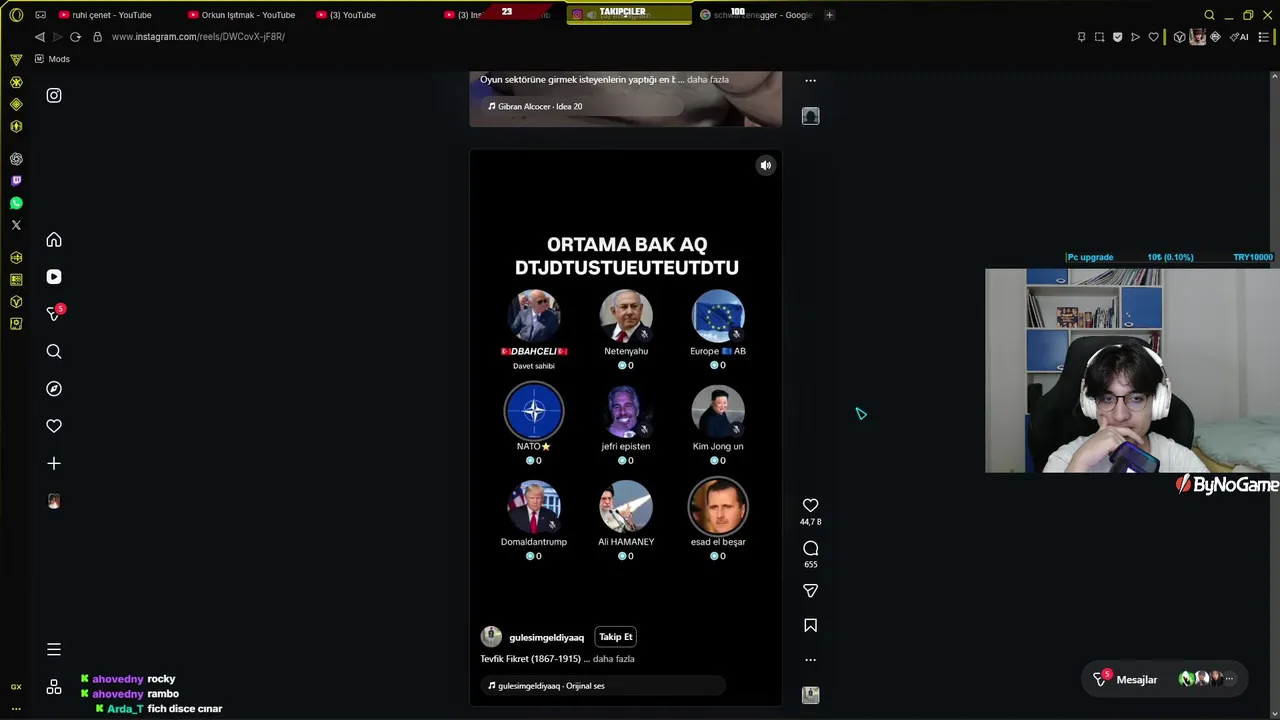Reload the Instagram page
1280x720 pixels.
click(75, 37)
